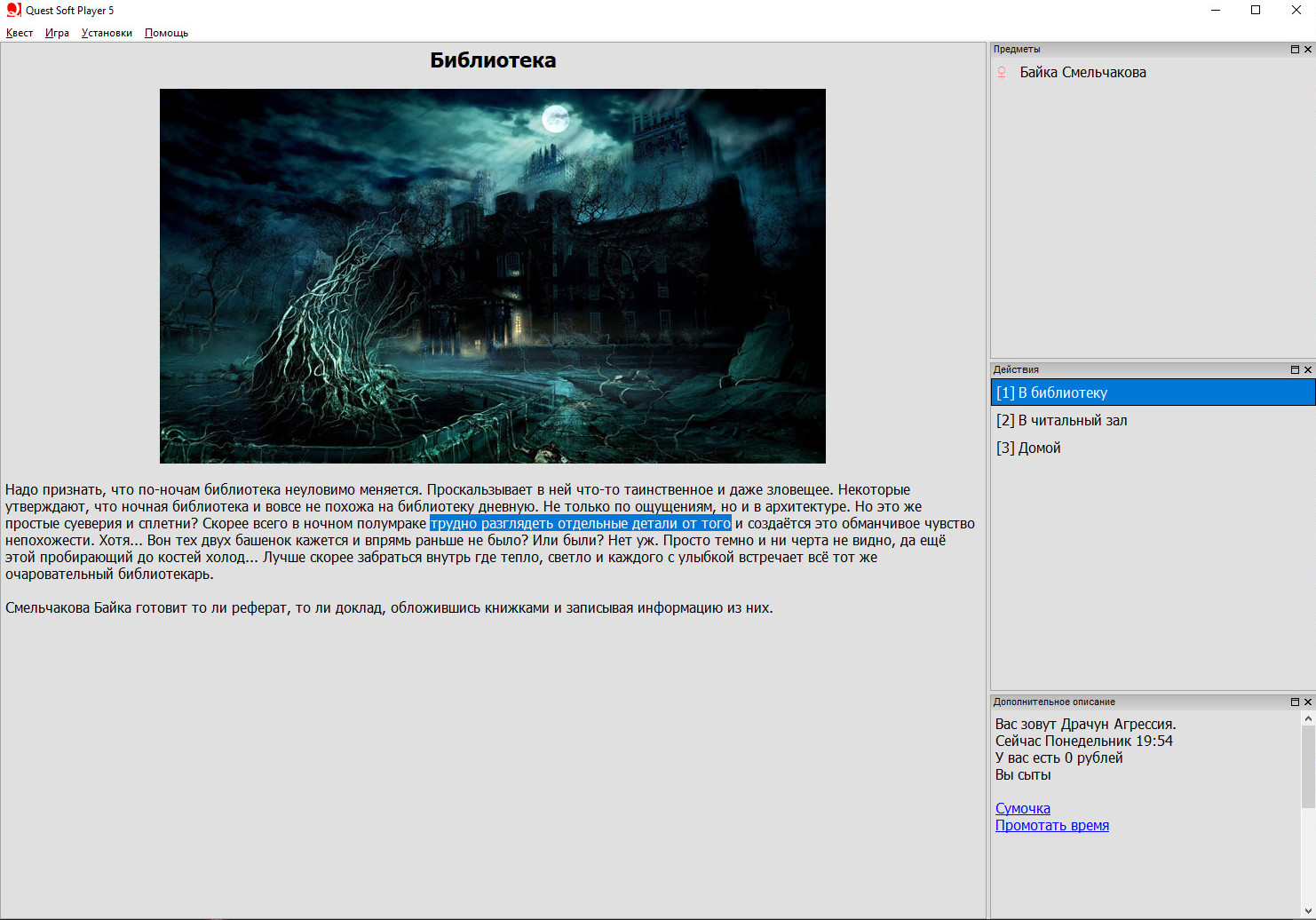
Task: Maximize the Quest Soft Player window
Action: (x=1256, y=11)
